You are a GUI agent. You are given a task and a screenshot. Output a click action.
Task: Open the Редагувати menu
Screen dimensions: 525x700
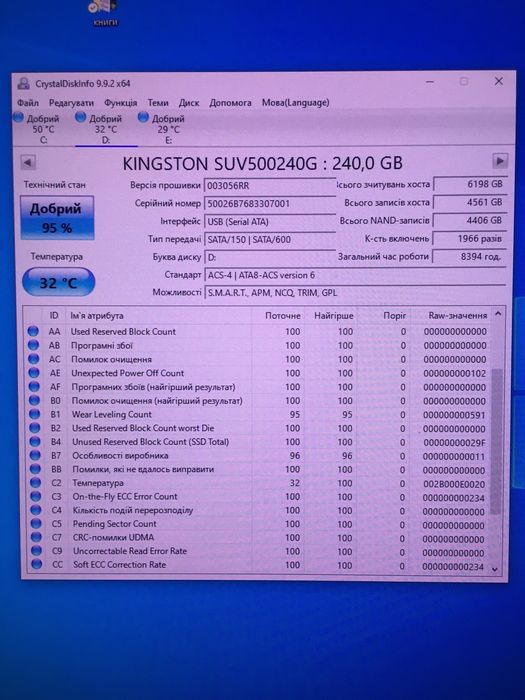71,103
